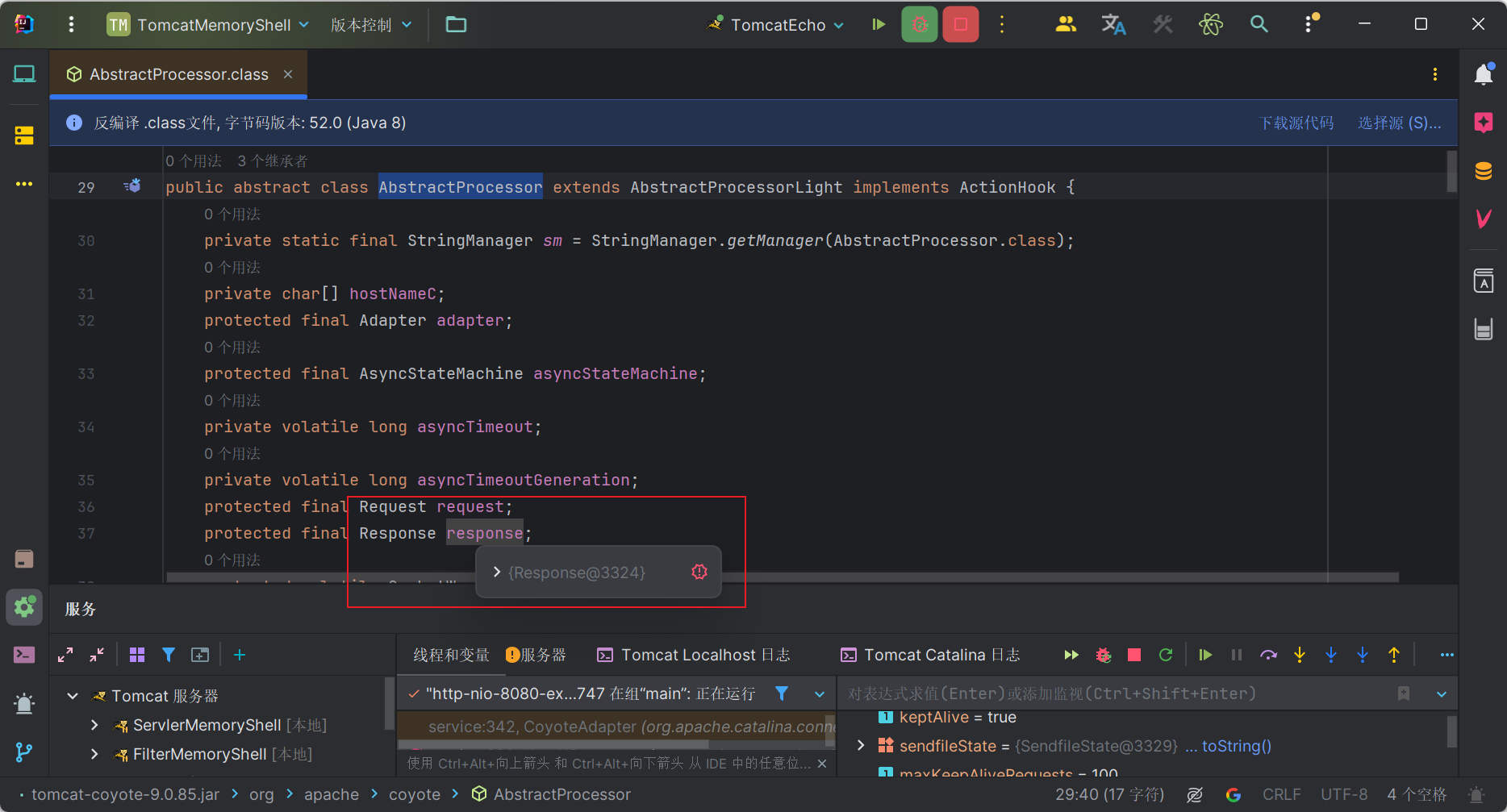This screenshot has height=812, width=1507.
Task: Add a new service with plus
Action: tap(240, 655)
